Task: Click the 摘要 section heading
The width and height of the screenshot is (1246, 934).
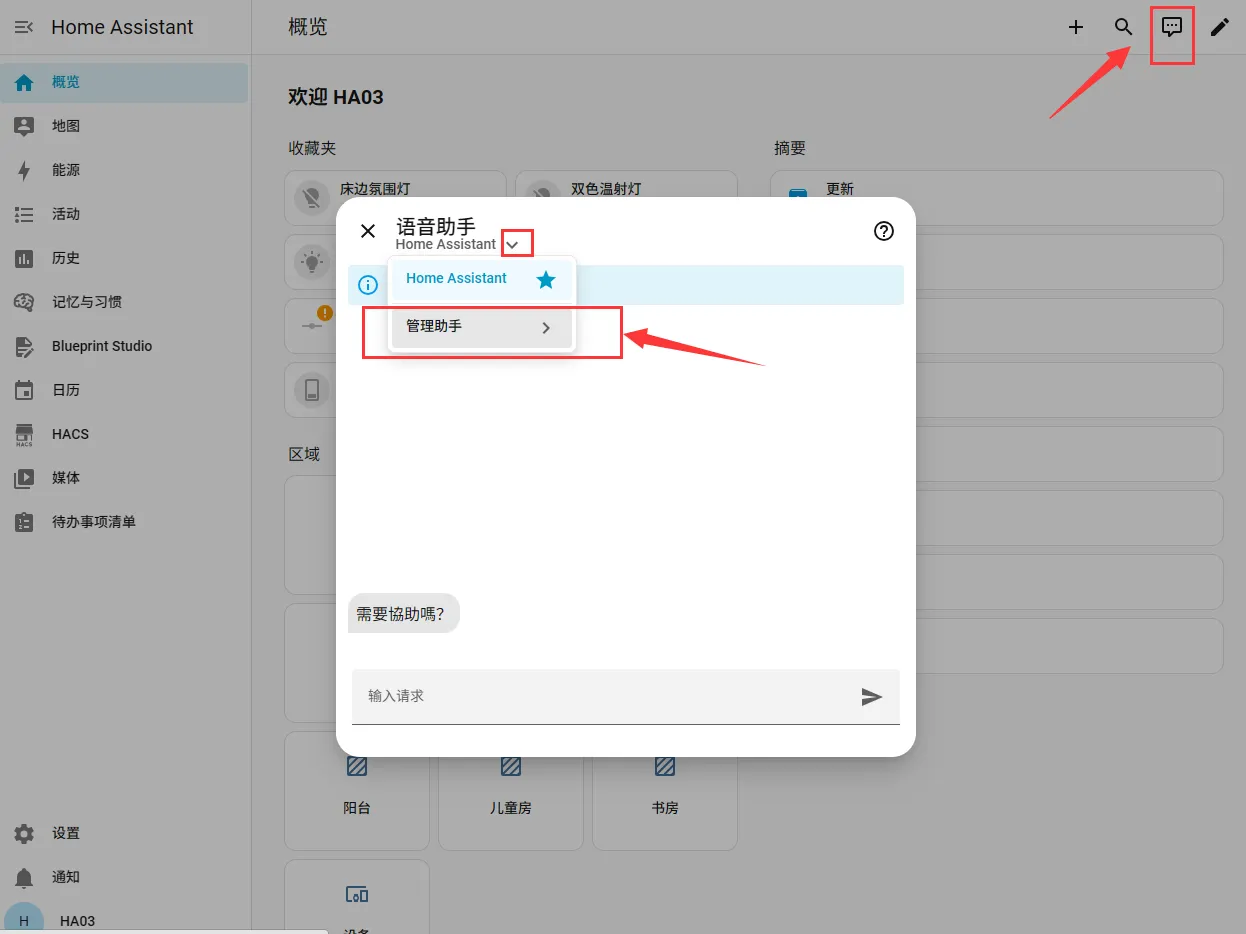Action: point(790,148)
